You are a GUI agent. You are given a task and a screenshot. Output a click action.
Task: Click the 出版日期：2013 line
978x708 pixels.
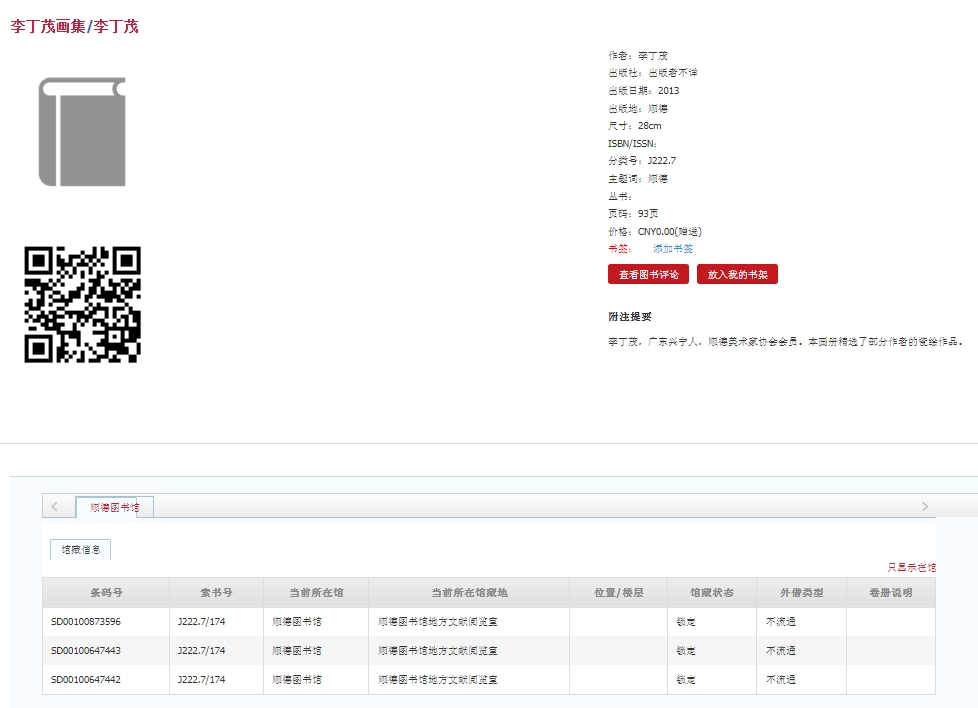[x=644, y=90]
